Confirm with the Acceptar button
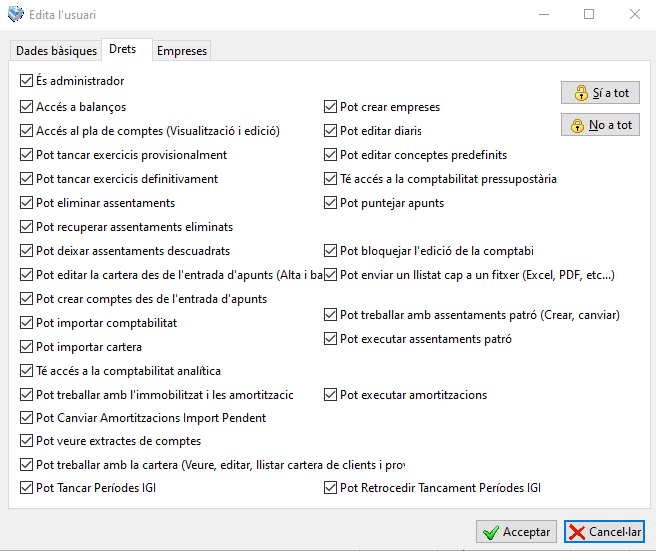 click(516, 532)
